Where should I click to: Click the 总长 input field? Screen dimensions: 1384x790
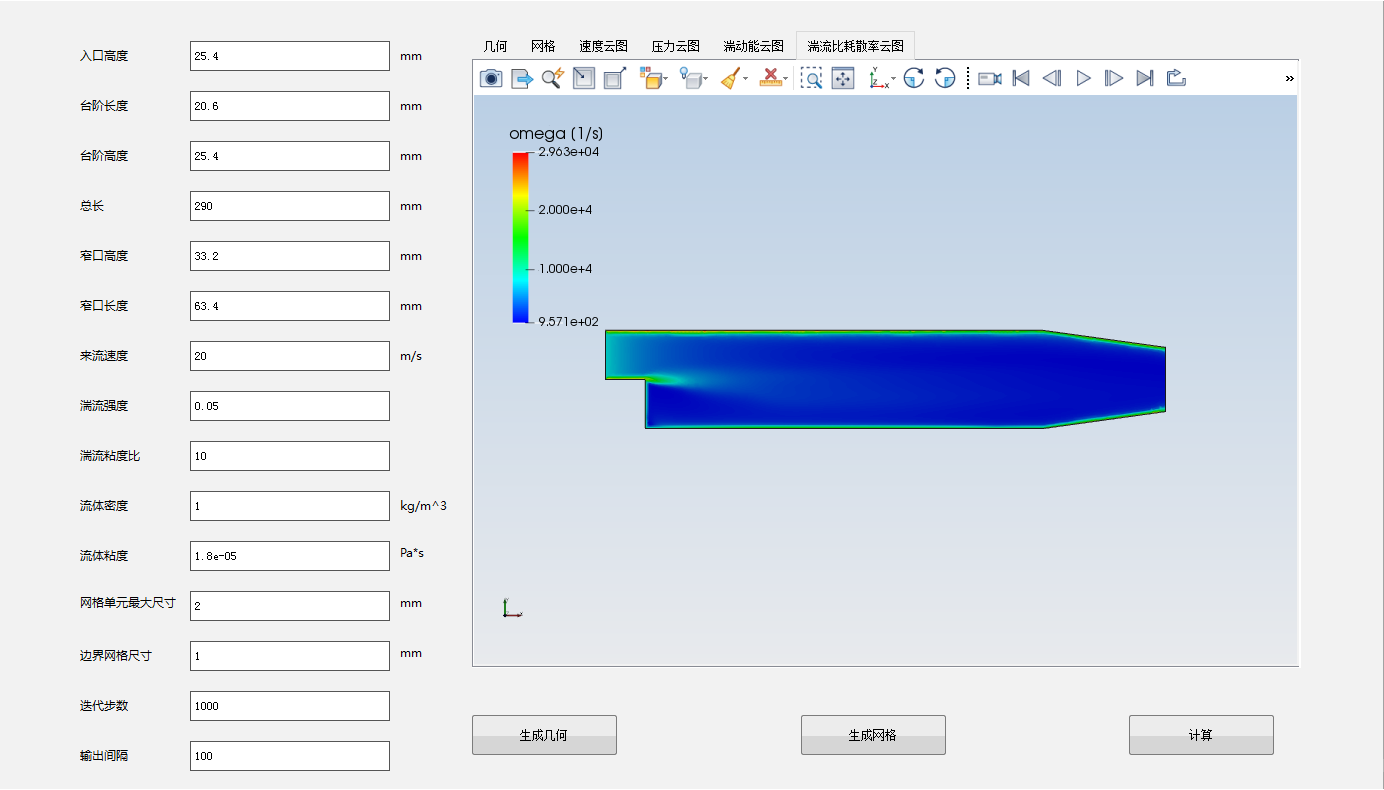pos(290,206)
